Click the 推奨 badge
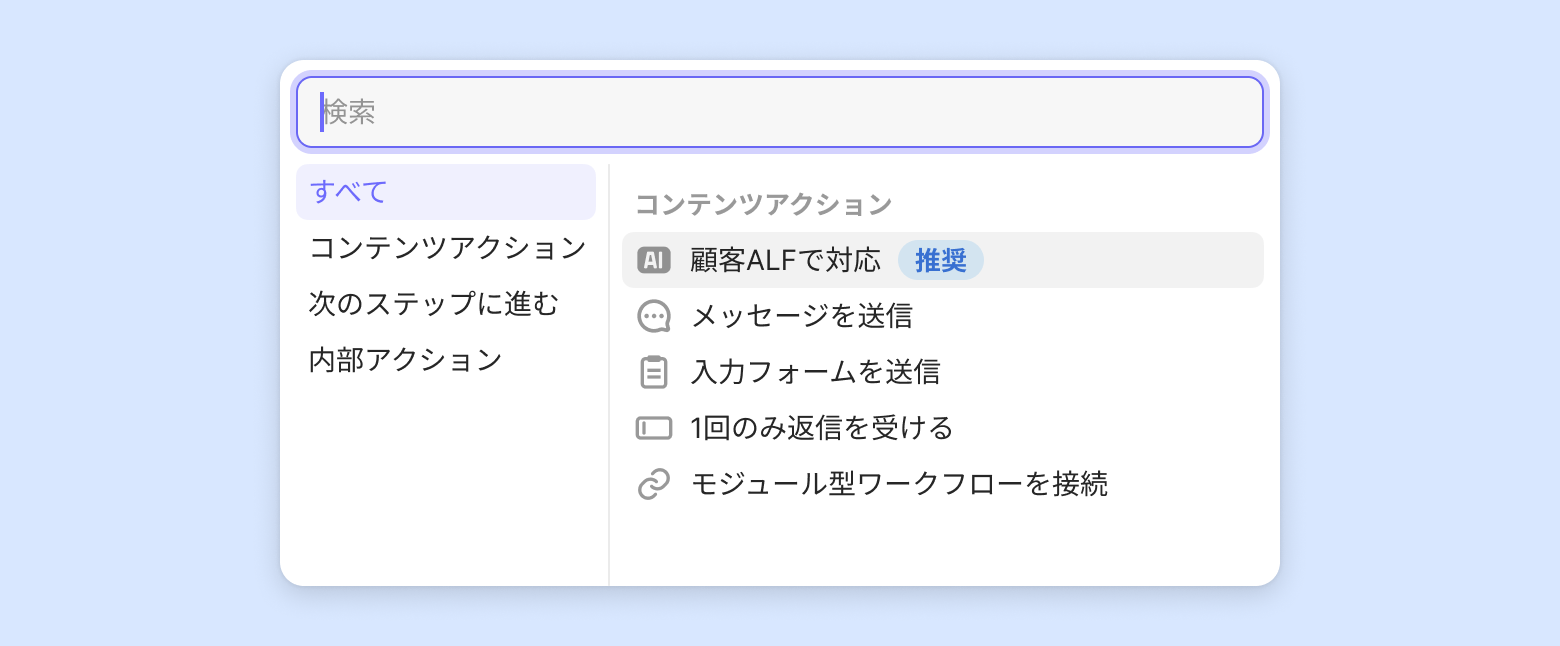1560x646 pixels. point(941,260)
